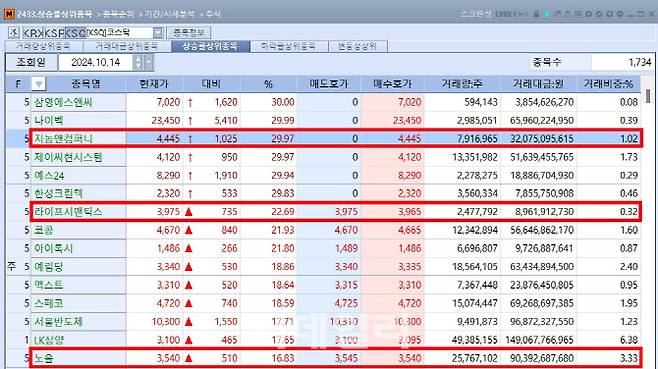658x369 pixels.
Task: Click the lock icon in title bar
Action: click(536, 14)
